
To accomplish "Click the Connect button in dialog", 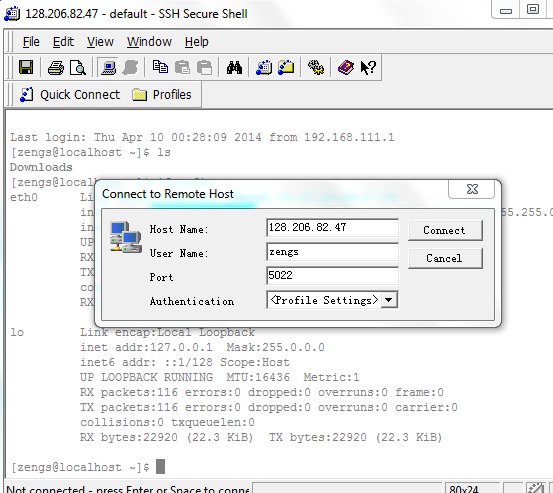I will 445,230.
